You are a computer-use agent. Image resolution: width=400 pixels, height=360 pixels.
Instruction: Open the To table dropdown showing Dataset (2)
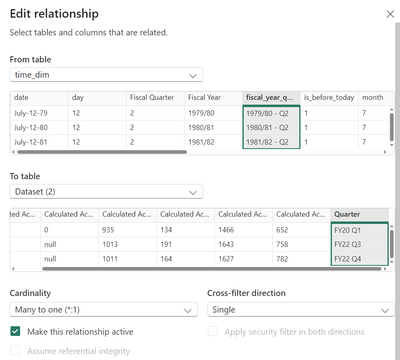pos(106,192)
